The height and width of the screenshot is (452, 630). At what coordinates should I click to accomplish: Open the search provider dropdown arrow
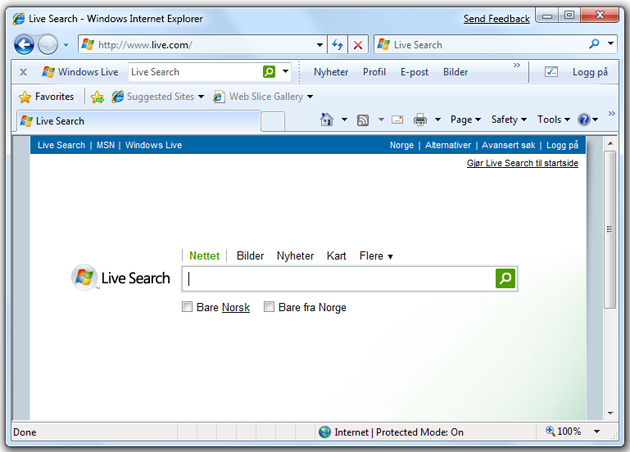click(x=611, y=44)
